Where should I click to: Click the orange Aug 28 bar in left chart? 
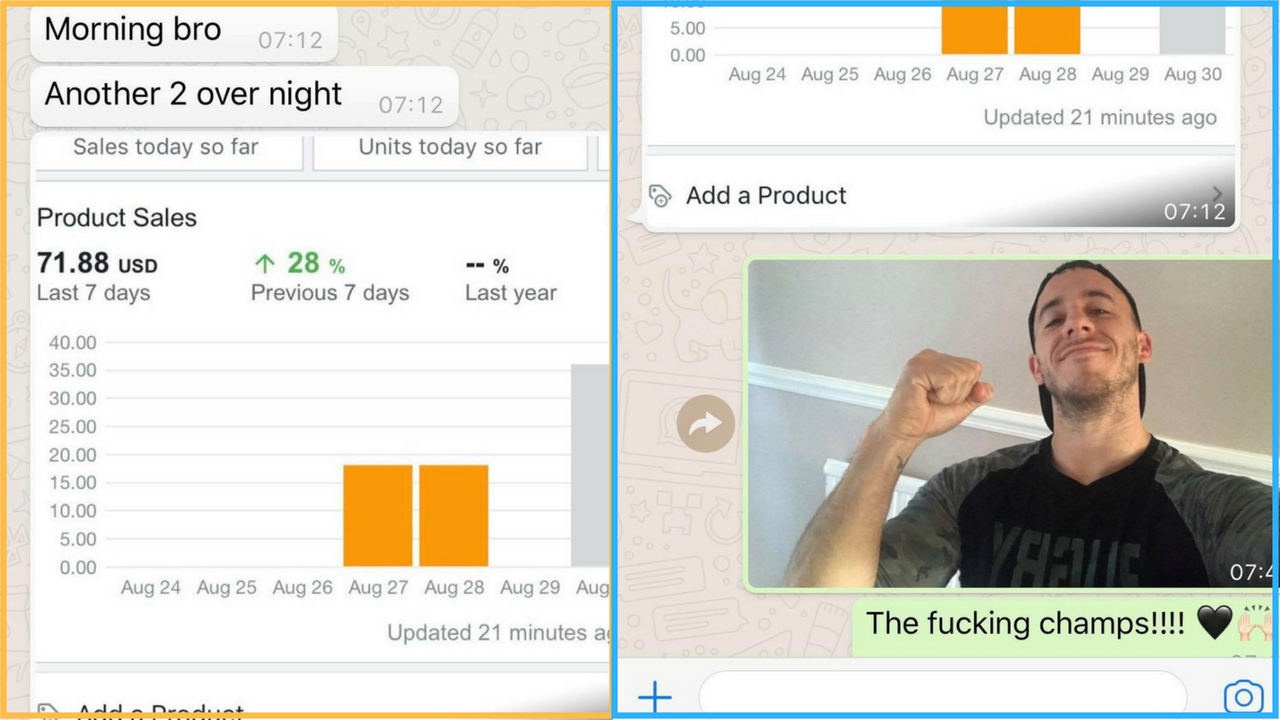(454, 516)
